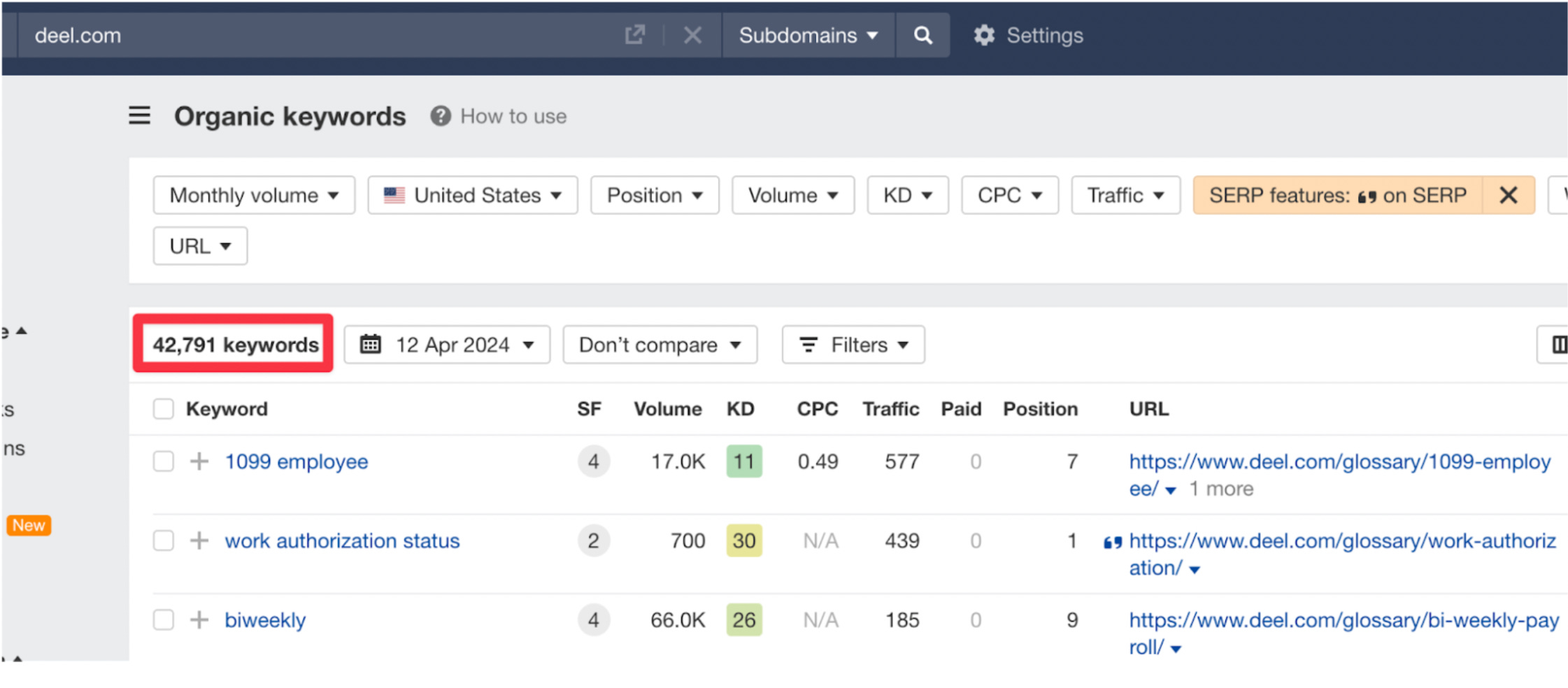Sort by the KD column header
Image resolution: width=1568 pixels, height=688 pixels.
coord(740,409)
